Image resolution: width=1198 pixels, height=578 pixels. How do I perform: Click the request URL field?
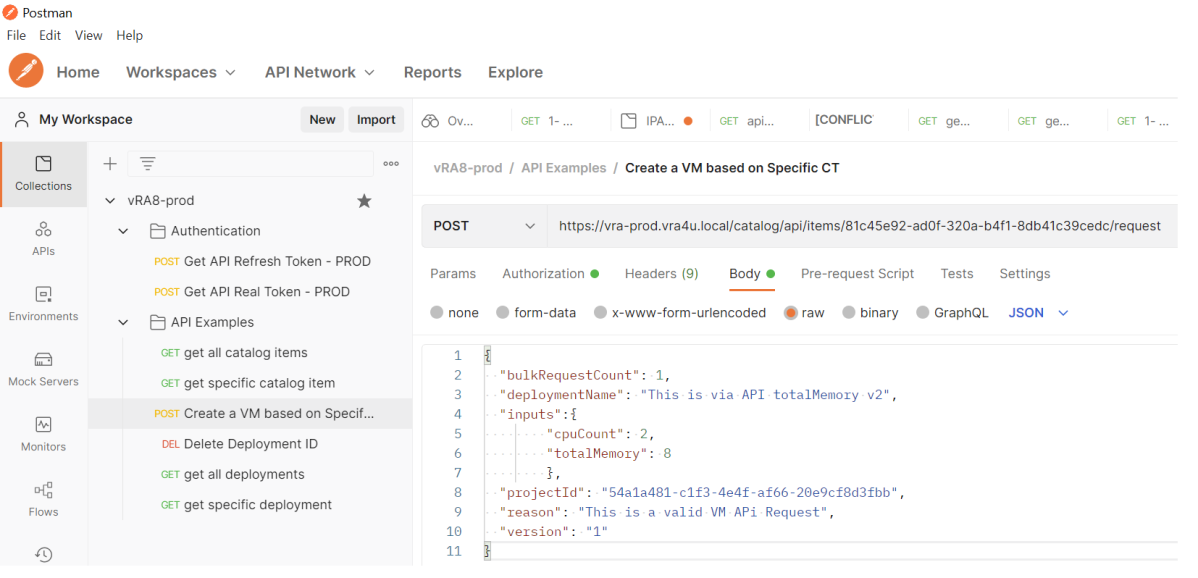click(860, 226)
